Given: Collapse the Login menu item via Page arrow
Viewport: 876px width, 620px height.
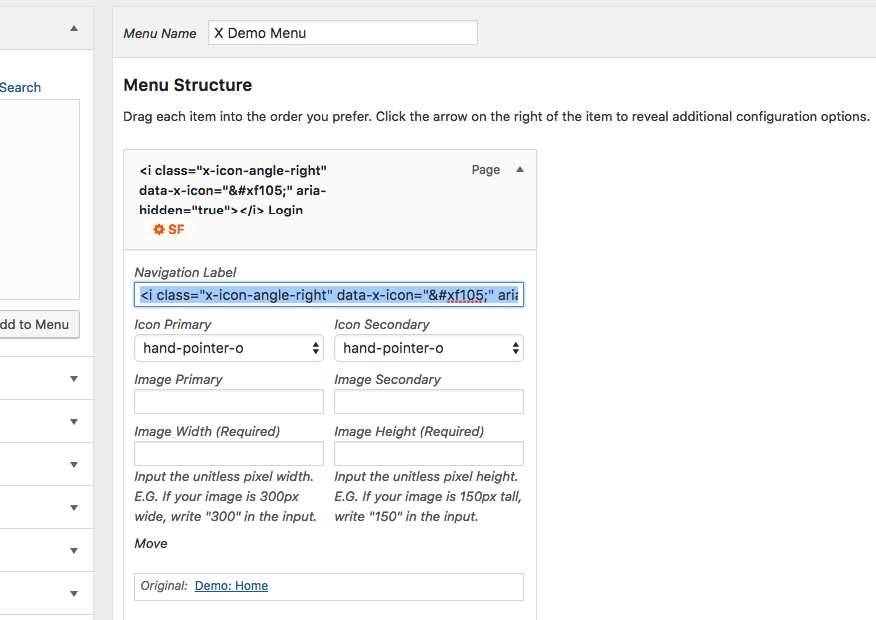Looking at the screenshot, I should tap(519, 170).
